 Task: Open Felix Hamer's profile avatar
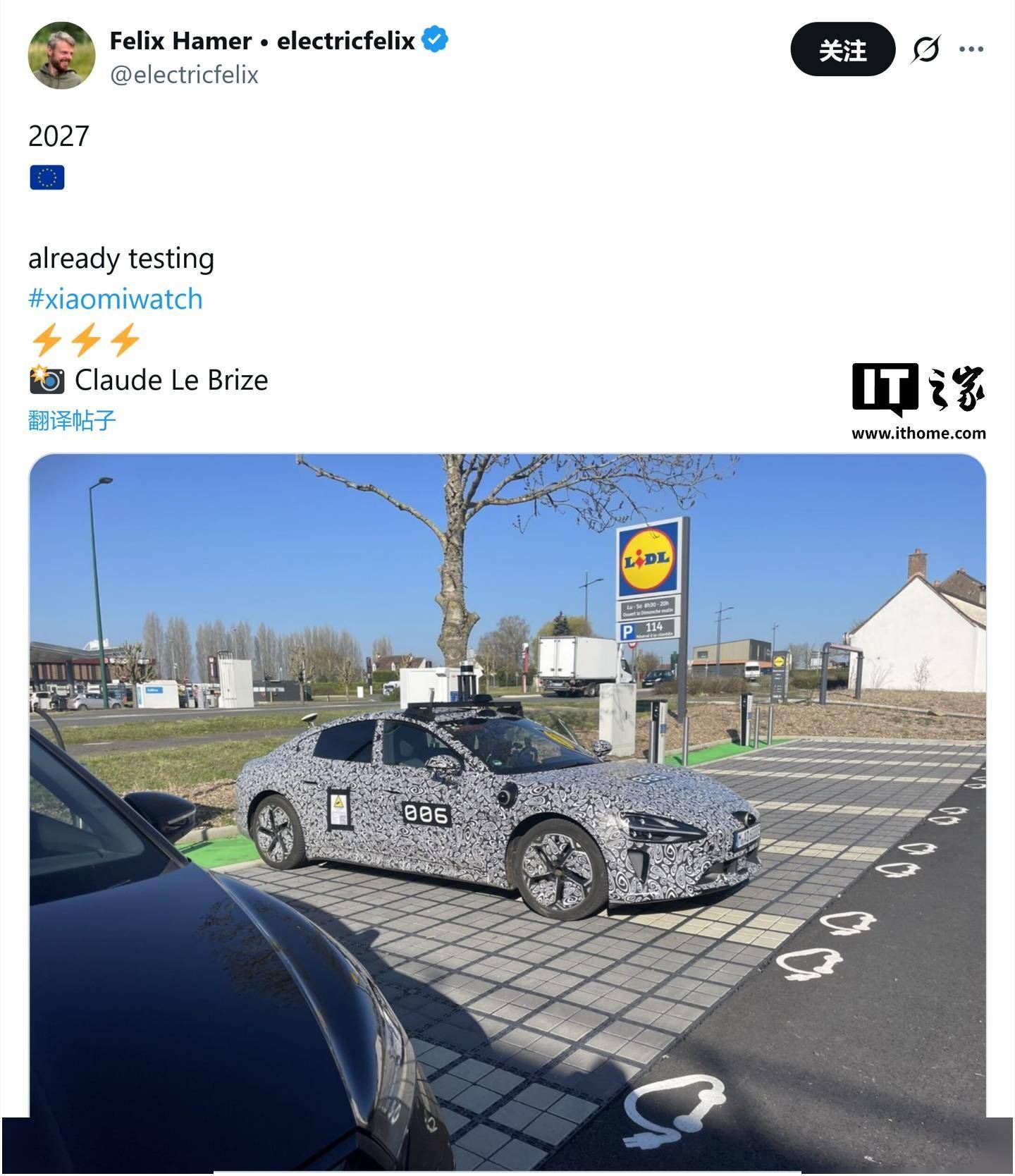61,56
